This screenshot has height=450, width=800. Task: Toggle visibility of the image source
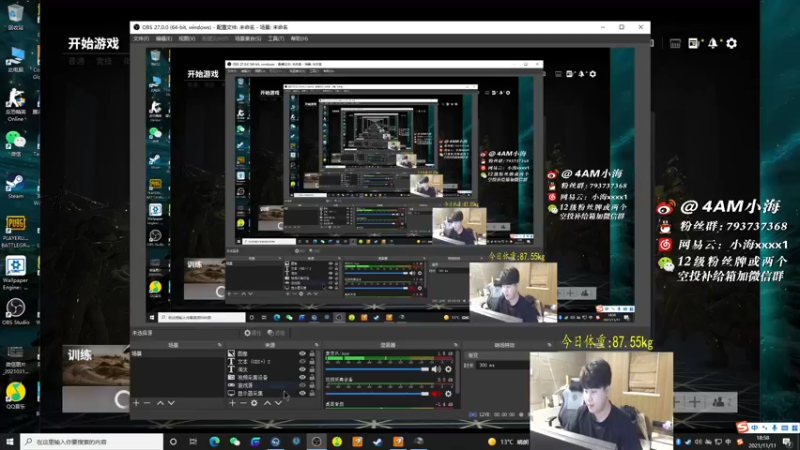pyautogui.click(x=303, y=354)
